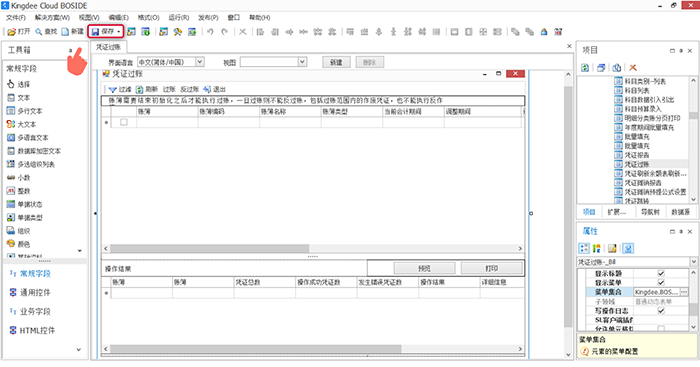The height and width of the screenshot is (367, 700).
Task: Select the 通用控件 toolbox category
Action: tap(30, 292)
